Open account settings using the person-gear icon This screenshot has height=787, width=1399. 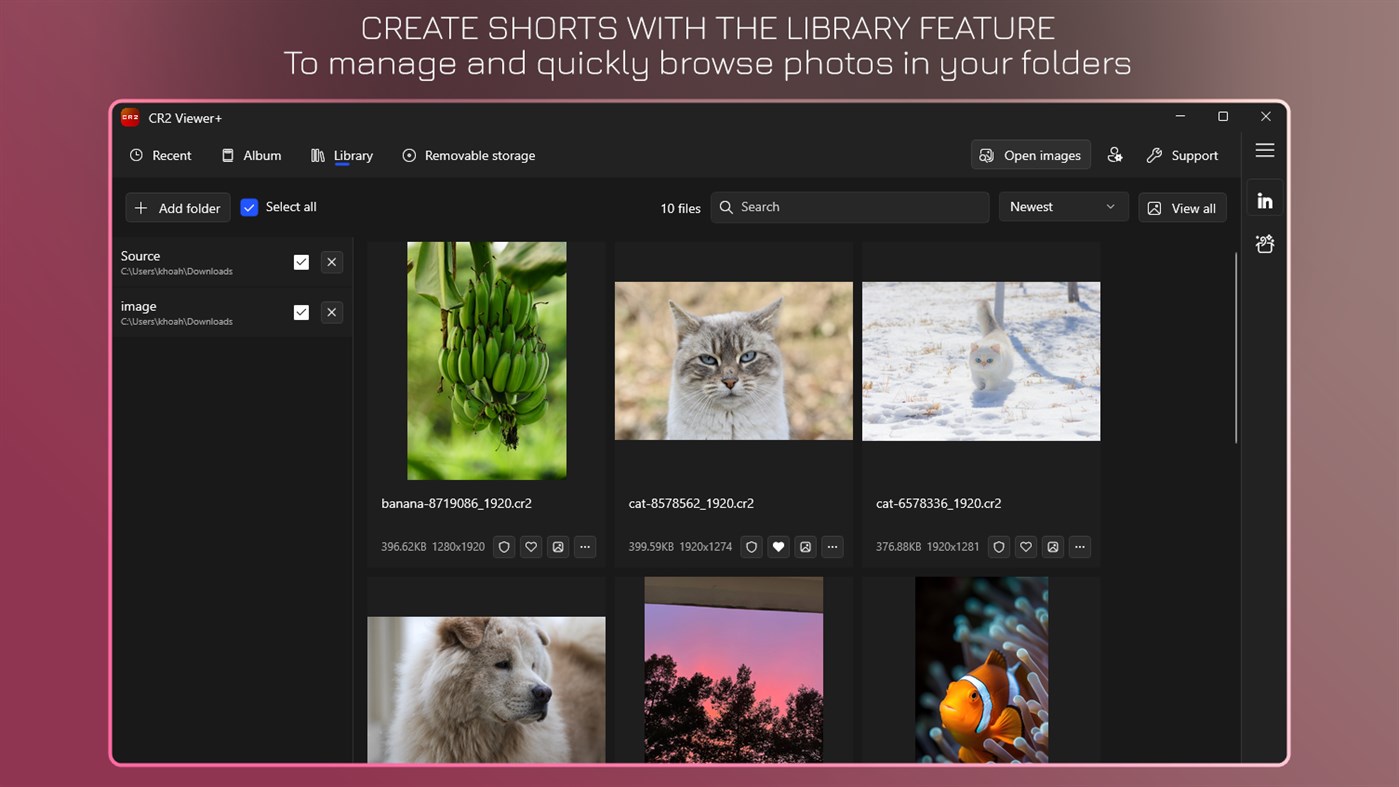pyautogui.click(x=1115, y=155)
